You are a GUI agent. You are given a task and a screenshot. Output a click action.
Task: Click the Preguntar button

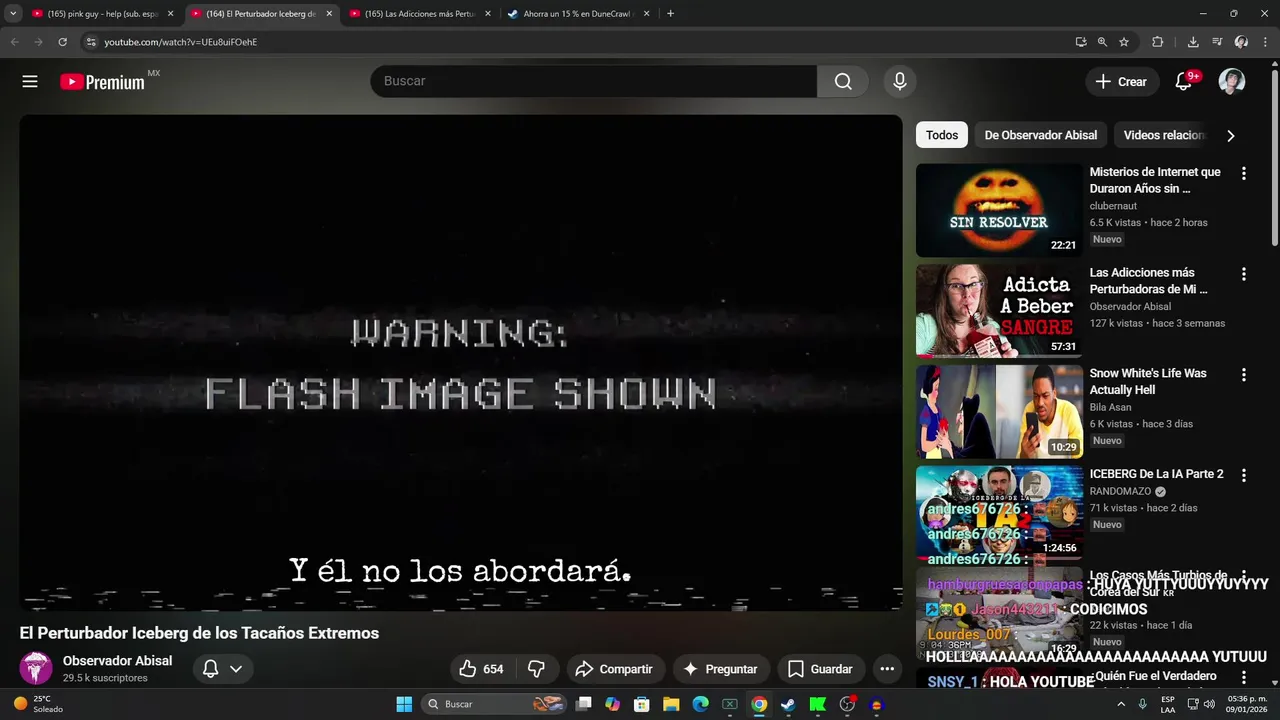tap(720, 669)
